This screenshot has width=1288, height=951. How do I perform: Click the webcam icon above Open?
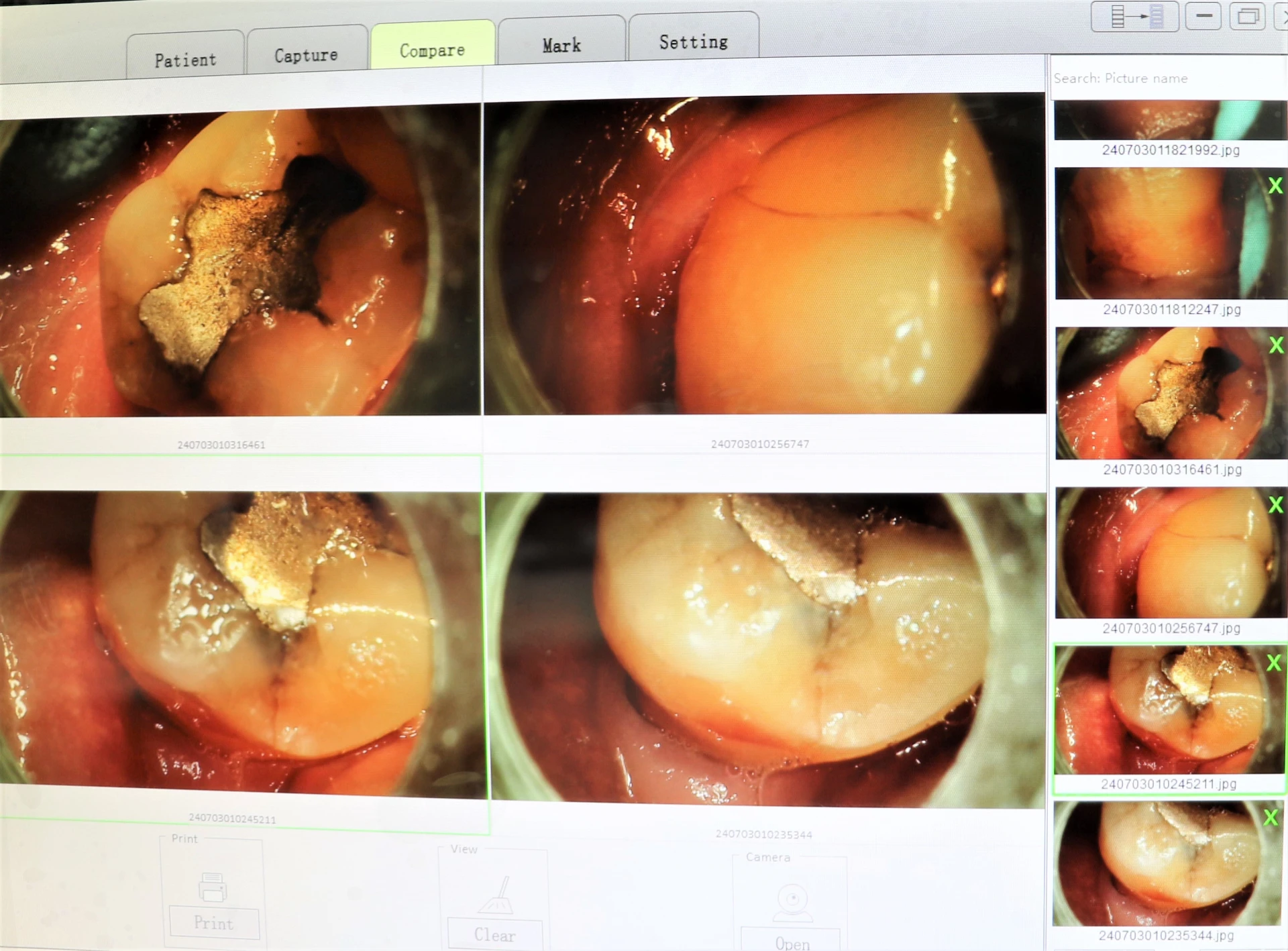tap(792, 901)
